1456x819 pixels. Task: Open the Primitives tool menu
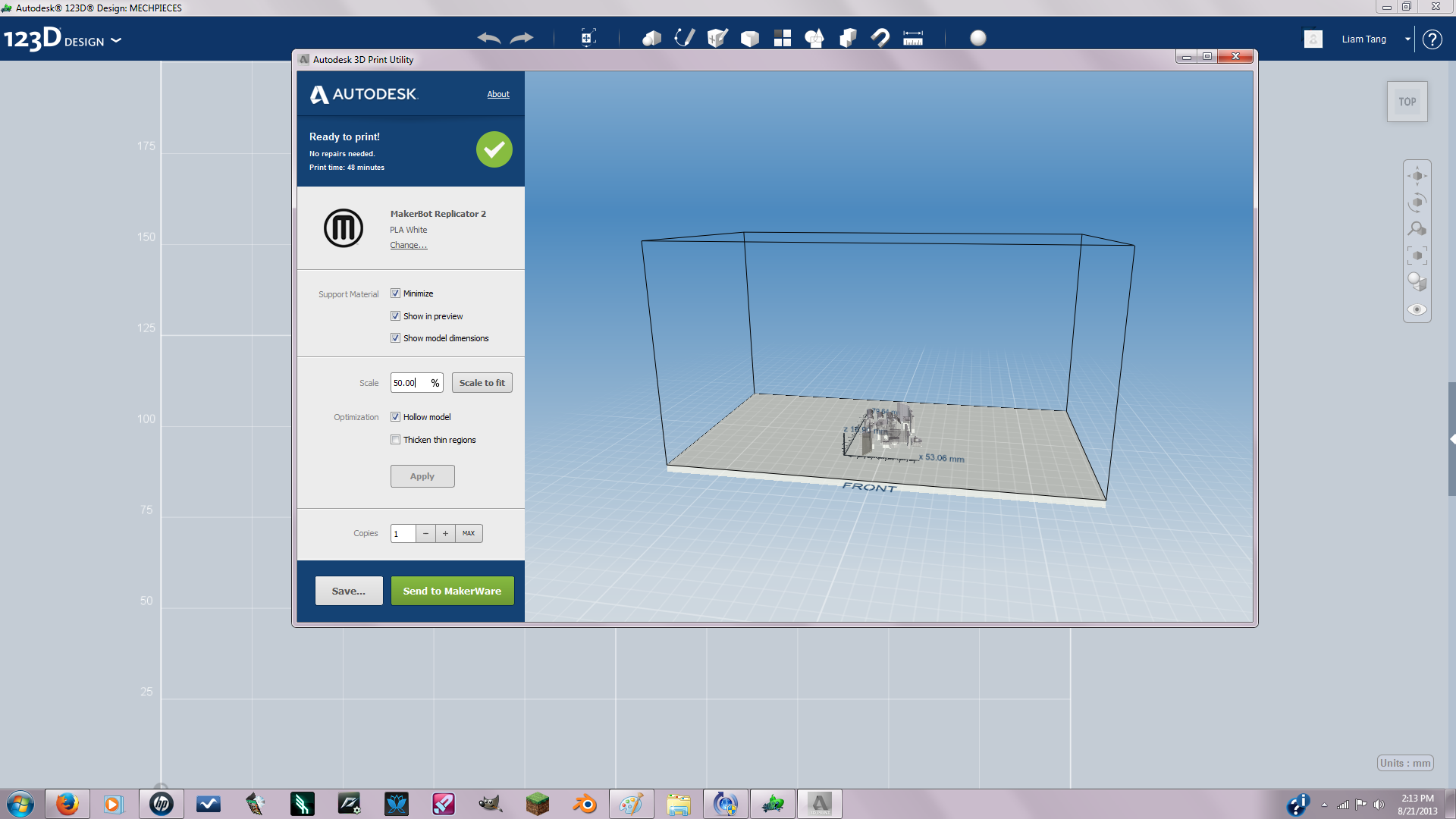click(x=651, y=38)
